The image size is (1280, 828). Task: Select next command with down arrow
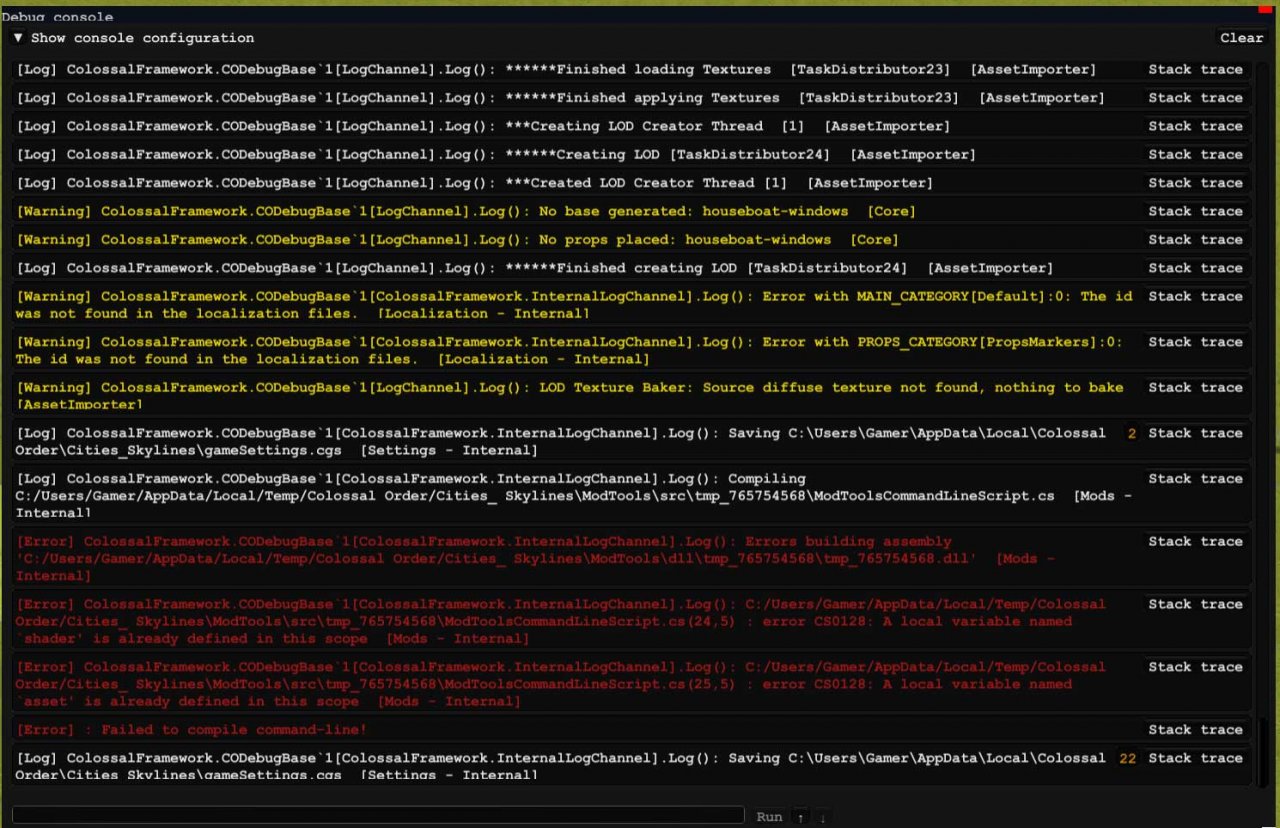822,816
